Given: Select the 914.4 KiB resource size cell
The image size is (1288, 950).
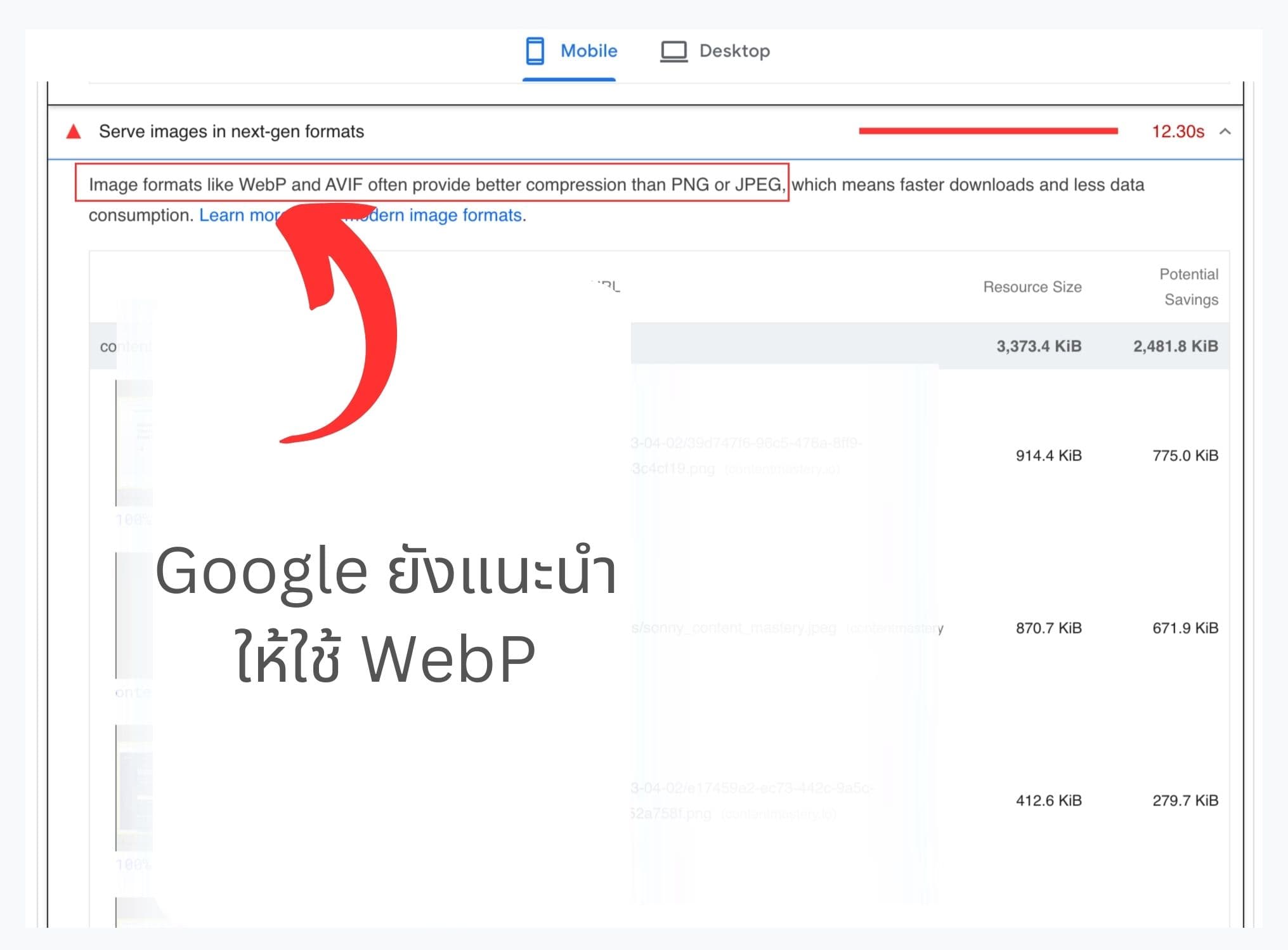Looking at the screenshot, I should [1048, 455].
